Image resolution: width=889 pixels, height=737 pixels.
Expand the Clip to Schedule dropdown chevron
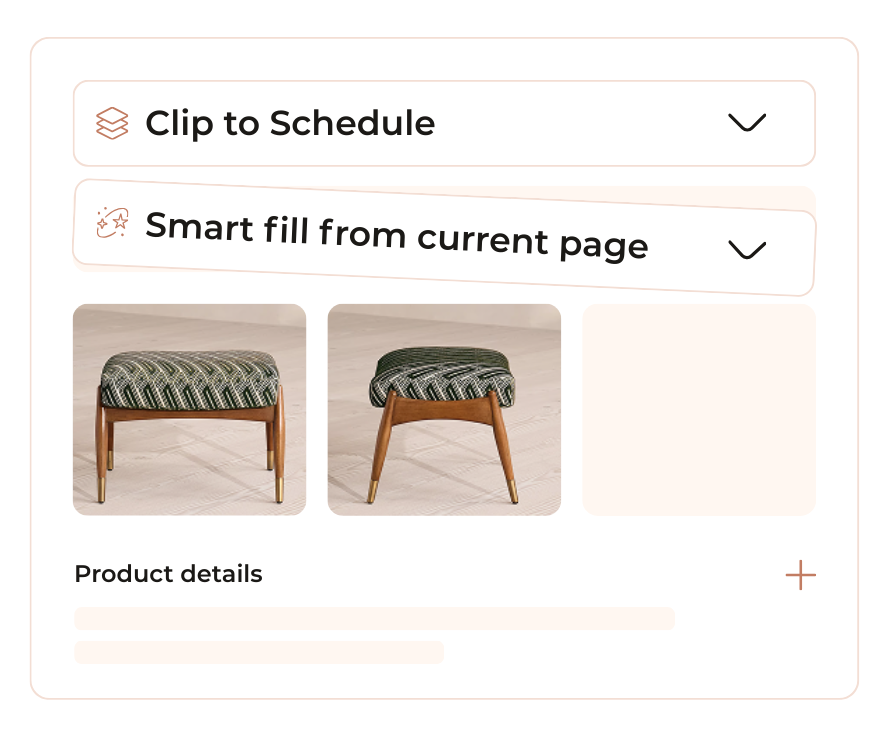tap(748, 123)
